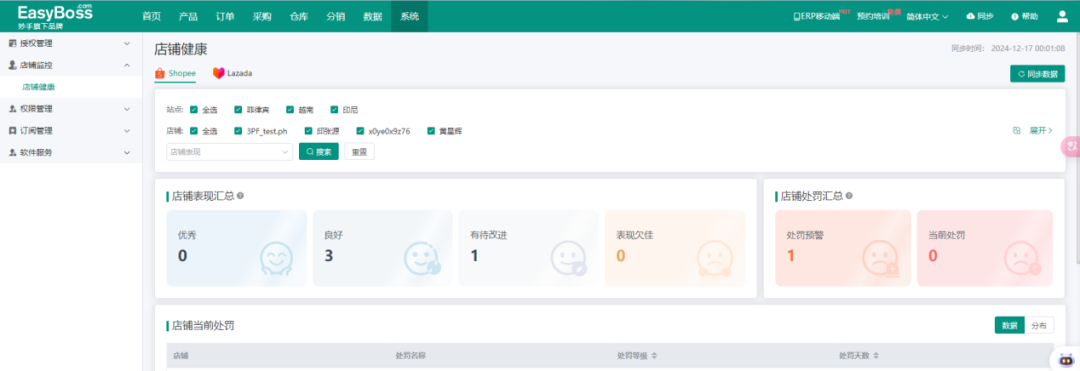The image size is (1080, 371).
Task: Click the 重置 button
Action: click(359, 151)
